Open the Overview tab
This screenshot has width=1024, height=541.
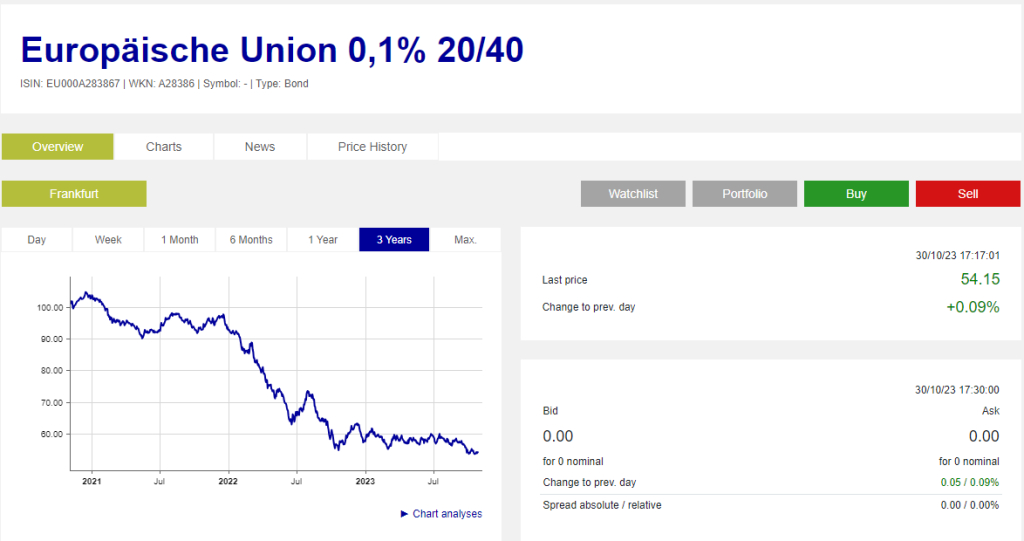tap(58, 147)
